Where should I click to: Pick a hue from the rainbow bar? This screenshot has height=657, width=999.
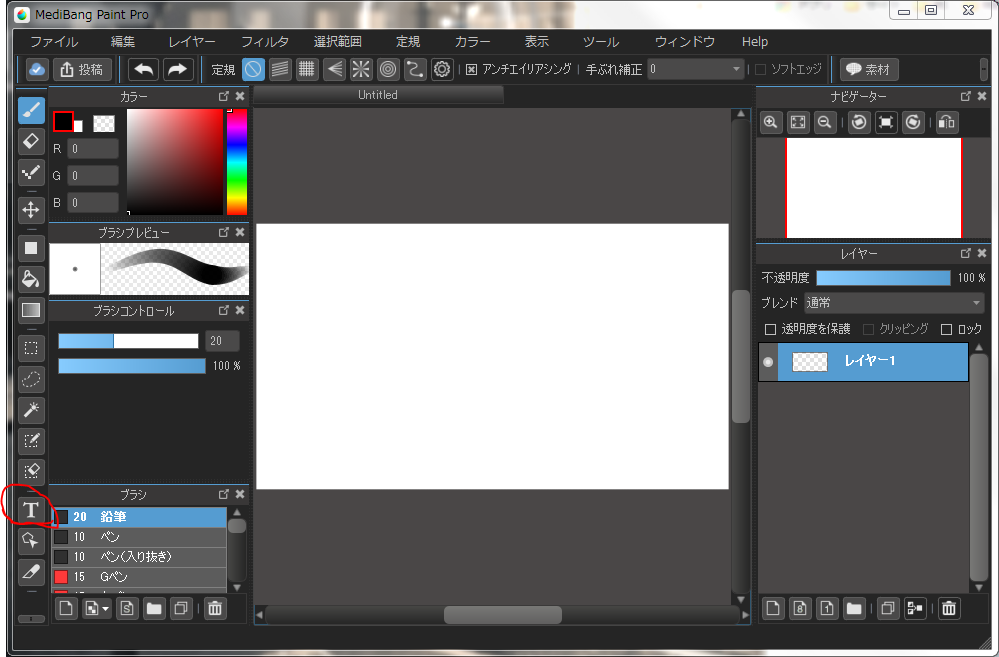tap(237, 162)
